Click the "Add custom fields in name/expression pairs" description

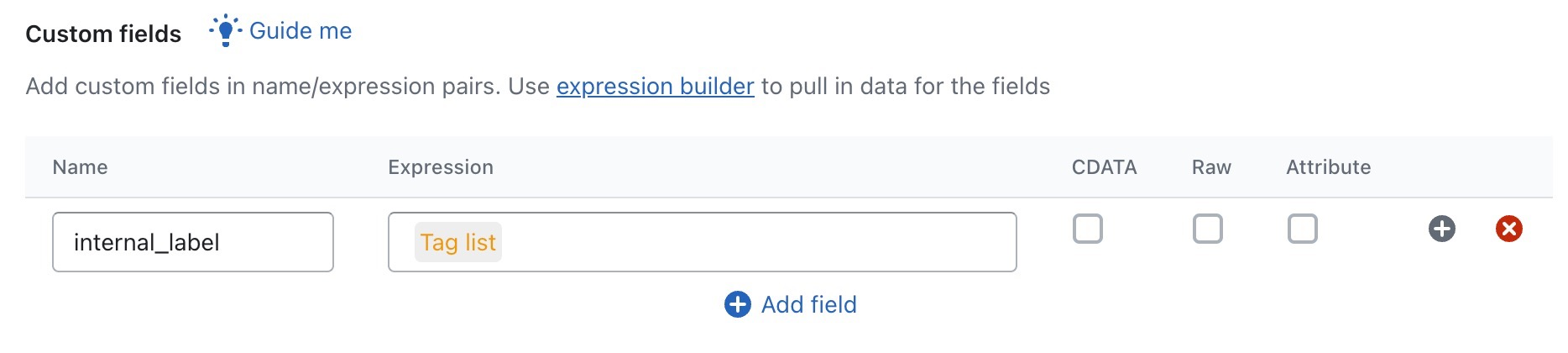click(285, 87)
